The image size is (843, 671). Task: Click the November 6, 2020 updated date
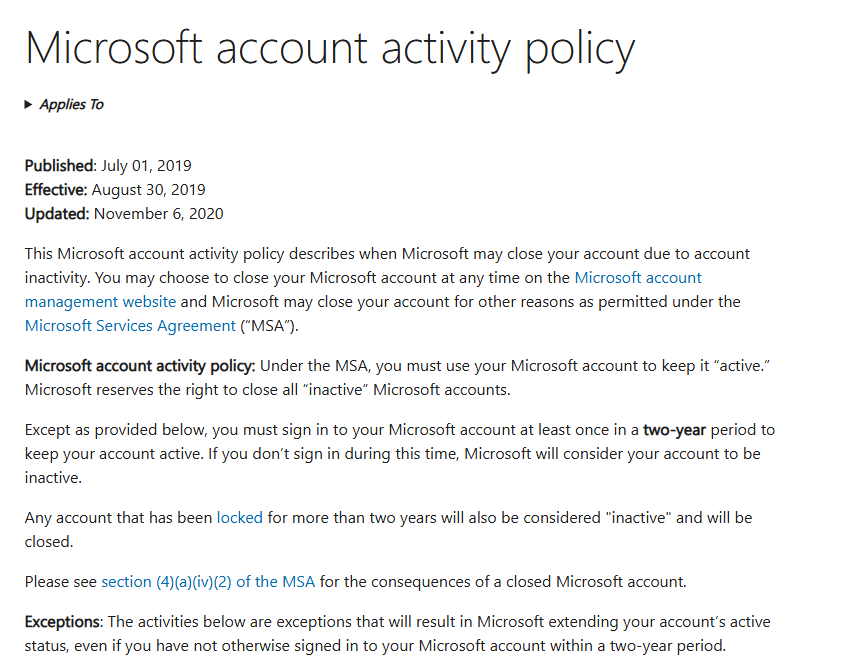159,214
